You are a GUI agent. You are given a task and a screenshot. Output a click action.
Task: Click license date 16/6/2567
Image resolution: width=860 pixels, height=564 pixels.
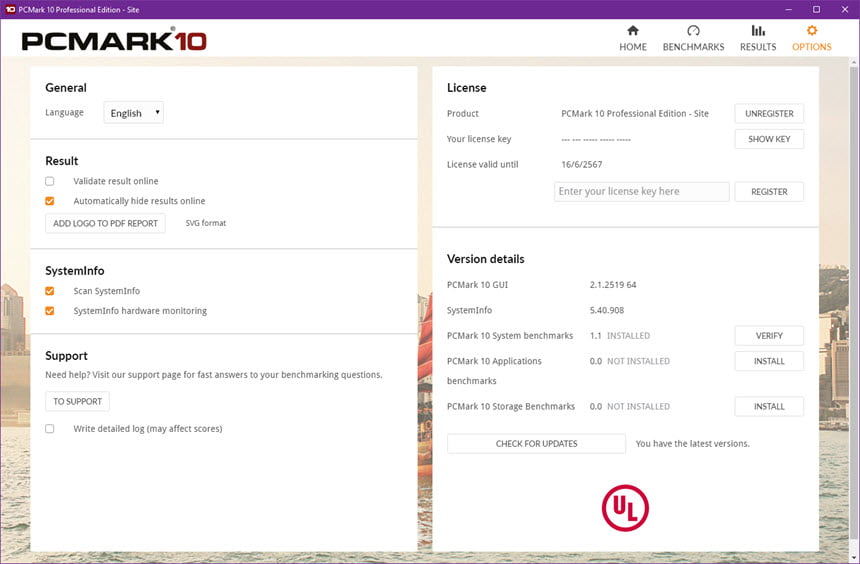click(581, 164)
